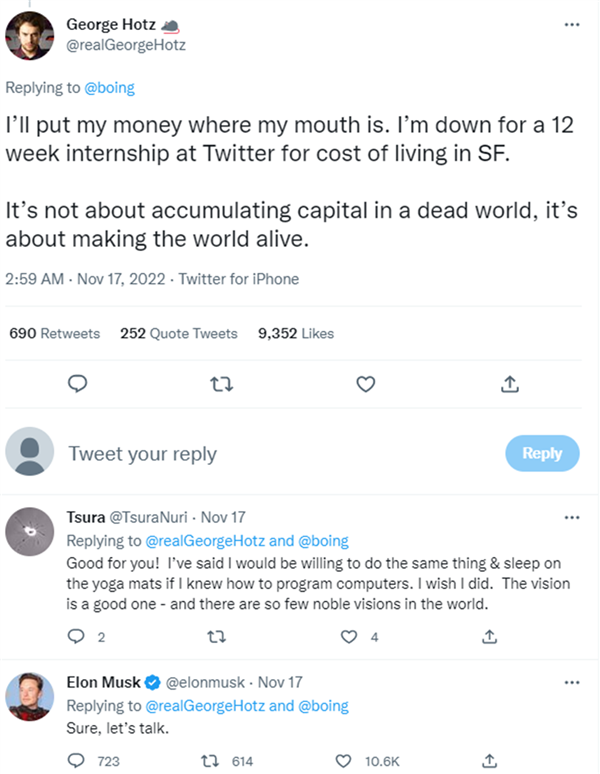Open Elon Musk's profile avatar
The height and width of the screenshot is (774, 600).
(x=30, y=696)
